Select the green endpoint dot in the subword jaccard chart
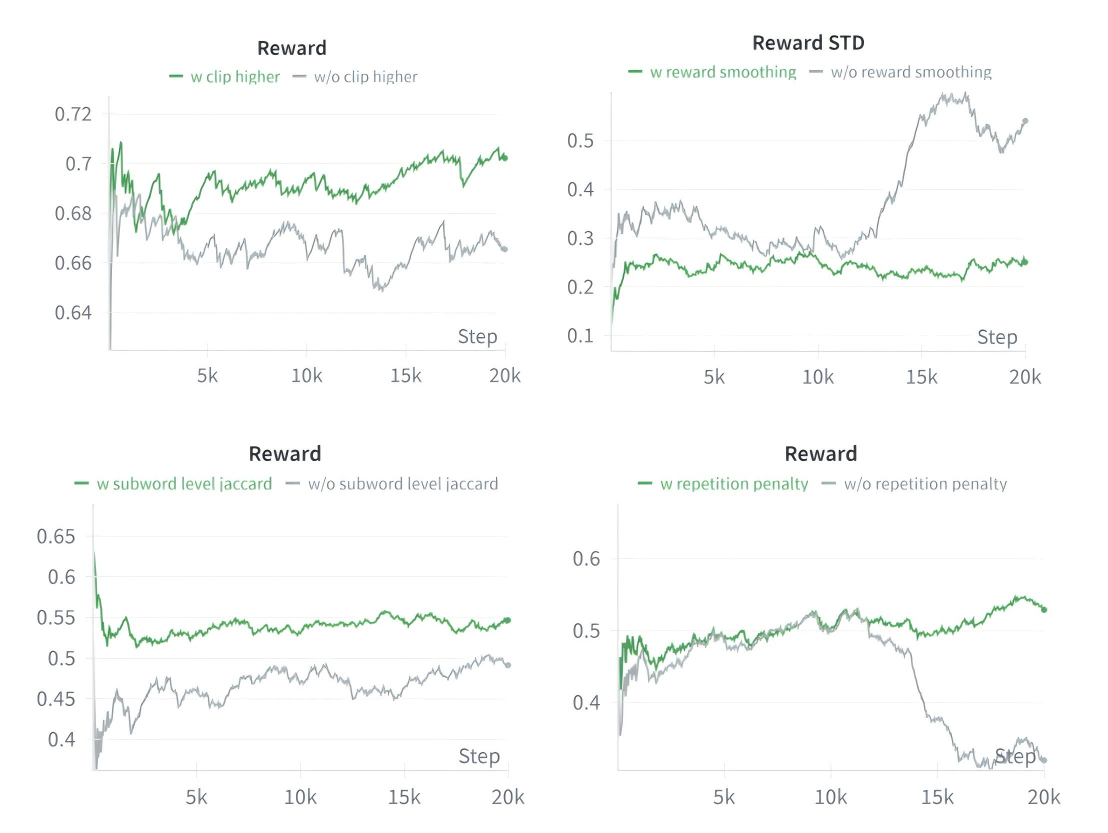 (x=507, y=621)
